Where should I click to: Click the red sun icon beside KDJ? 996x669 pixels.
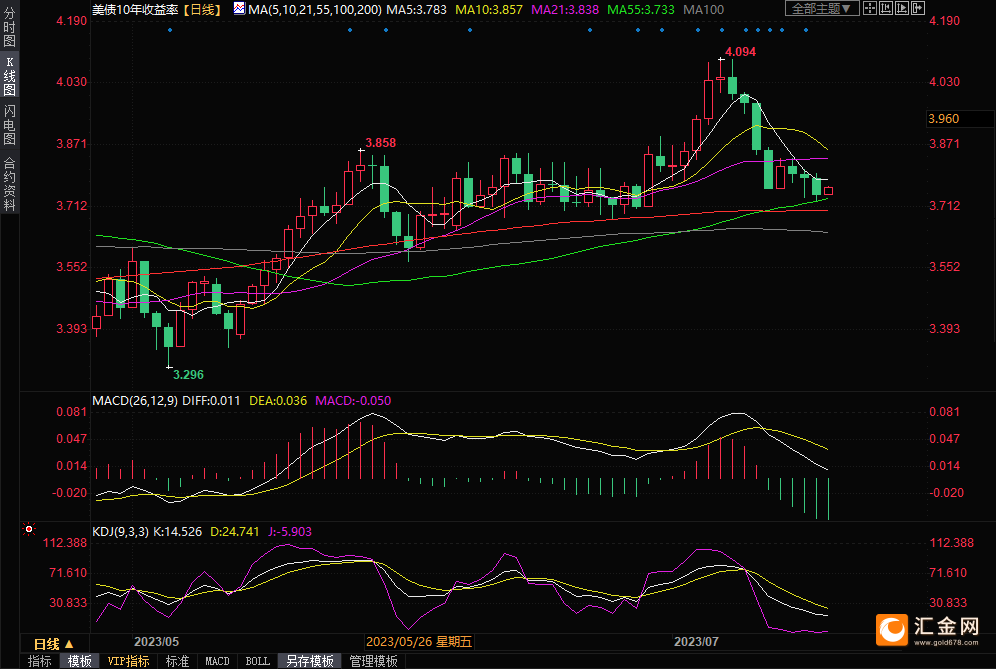[x=29, y=529]
